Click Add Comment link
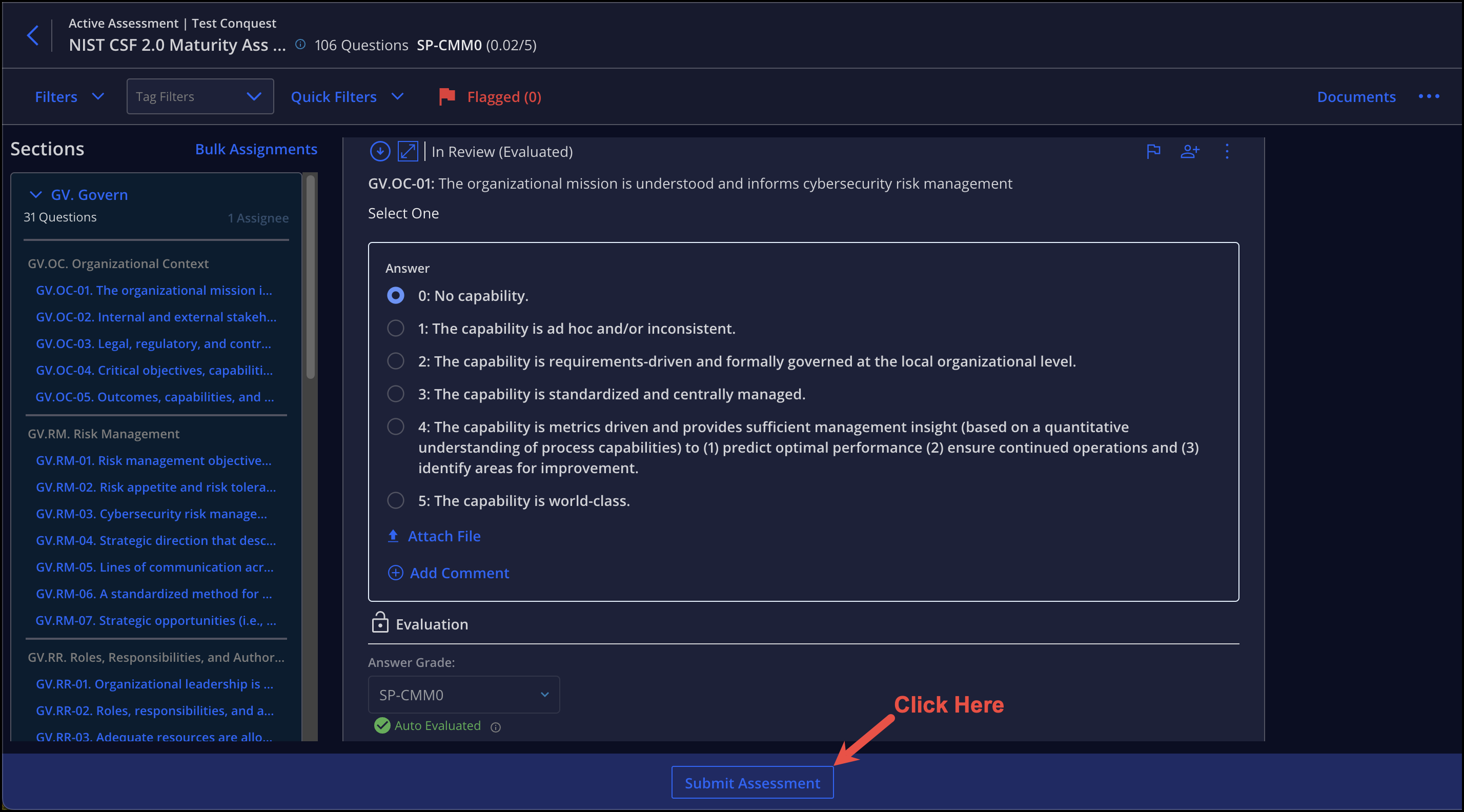 click(x=459, y=573)
